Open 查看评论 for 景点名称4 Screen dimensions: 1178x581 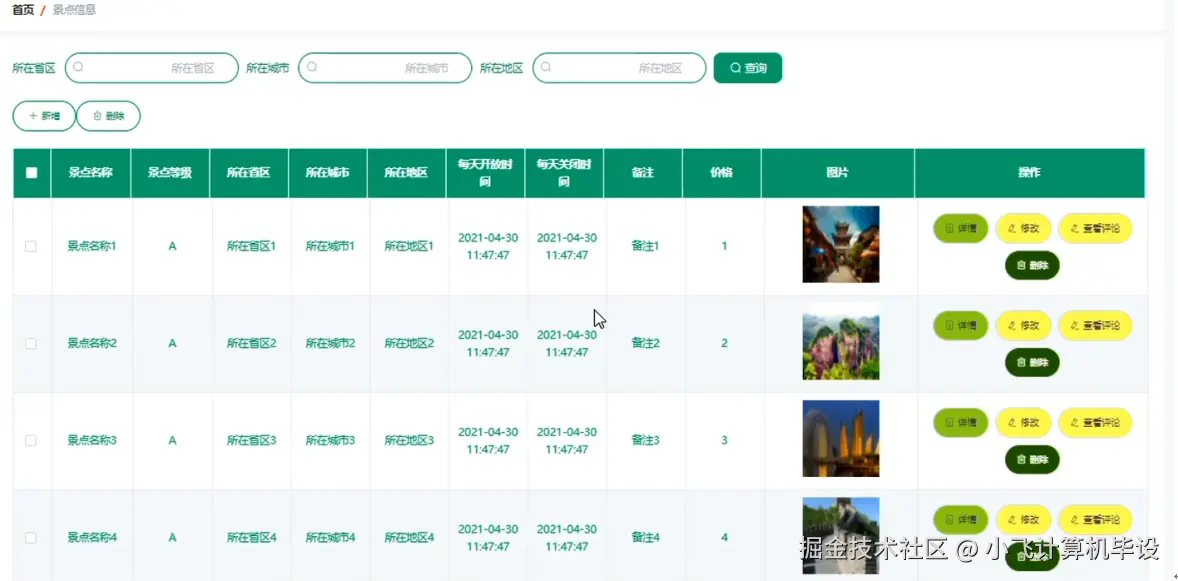pos(1095,519)
